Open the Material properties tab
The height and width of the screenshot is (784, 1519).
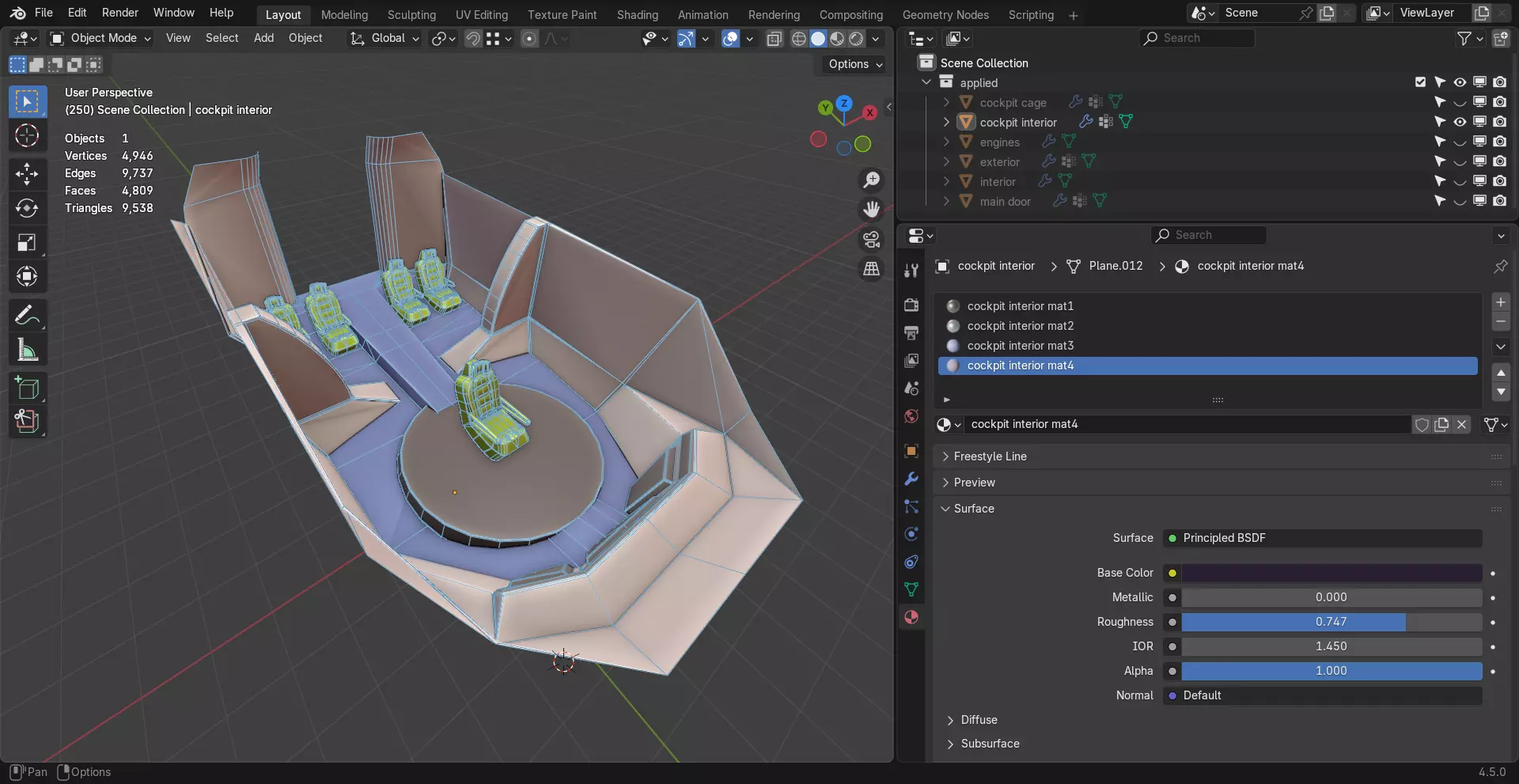[x=911, y=617]
